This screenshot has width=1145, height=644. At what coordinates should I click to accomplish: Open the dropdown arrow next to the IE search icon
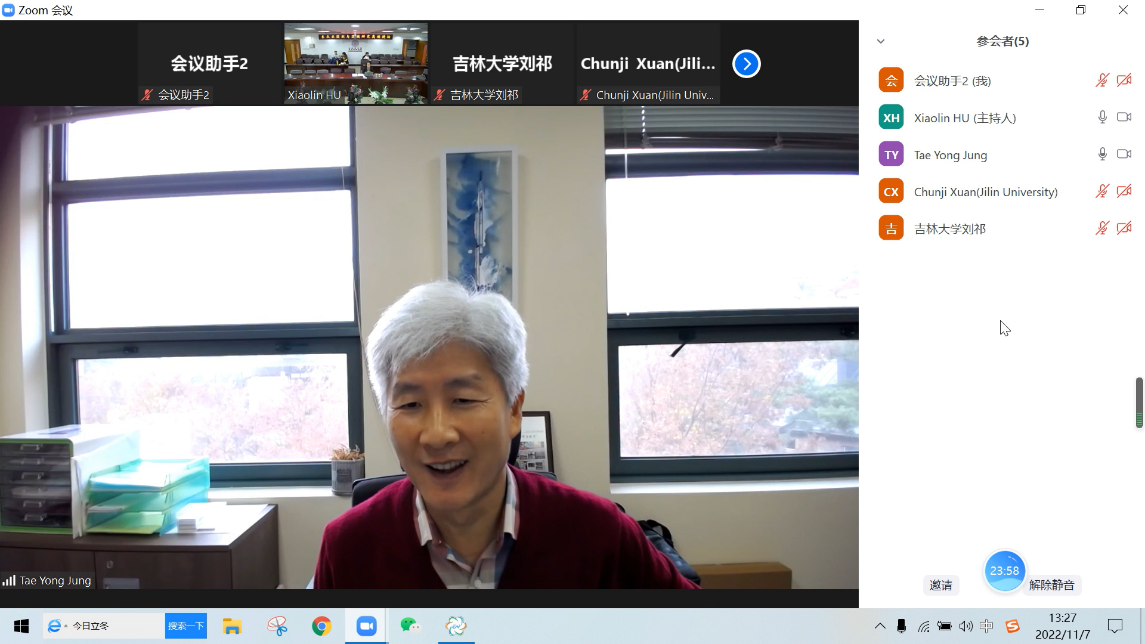pos(67,627)
